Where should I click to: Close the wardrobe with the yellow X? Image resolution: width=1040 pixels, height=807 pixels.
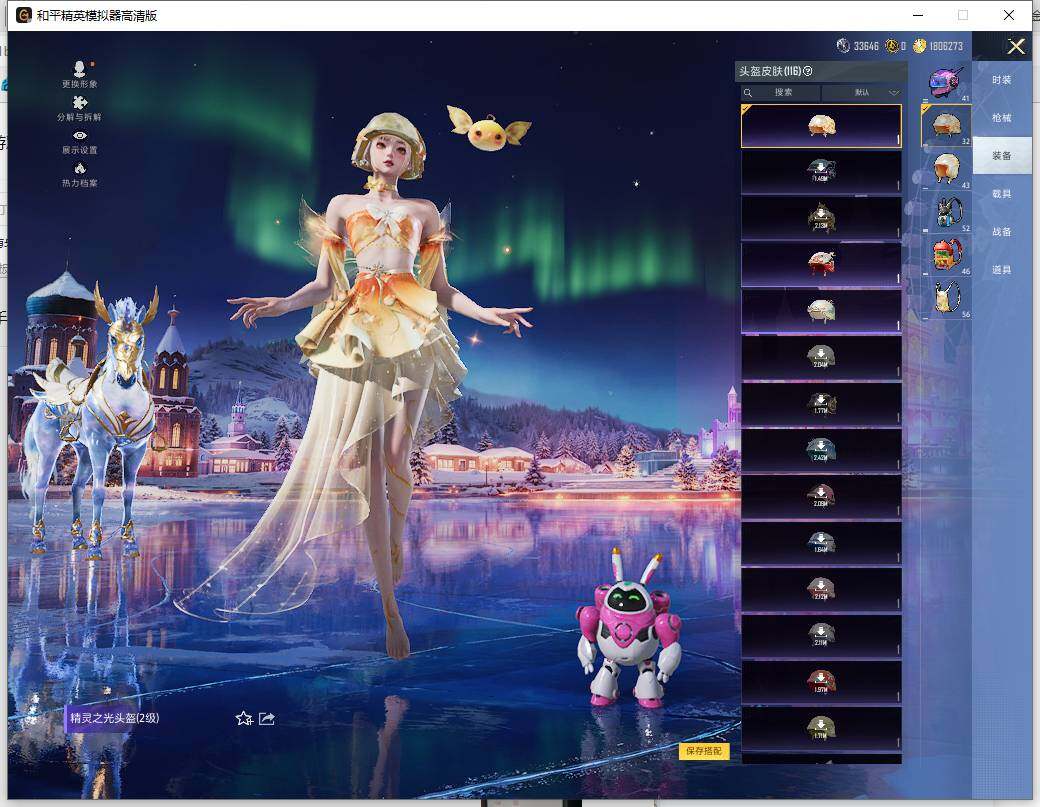click(1016, 46)
